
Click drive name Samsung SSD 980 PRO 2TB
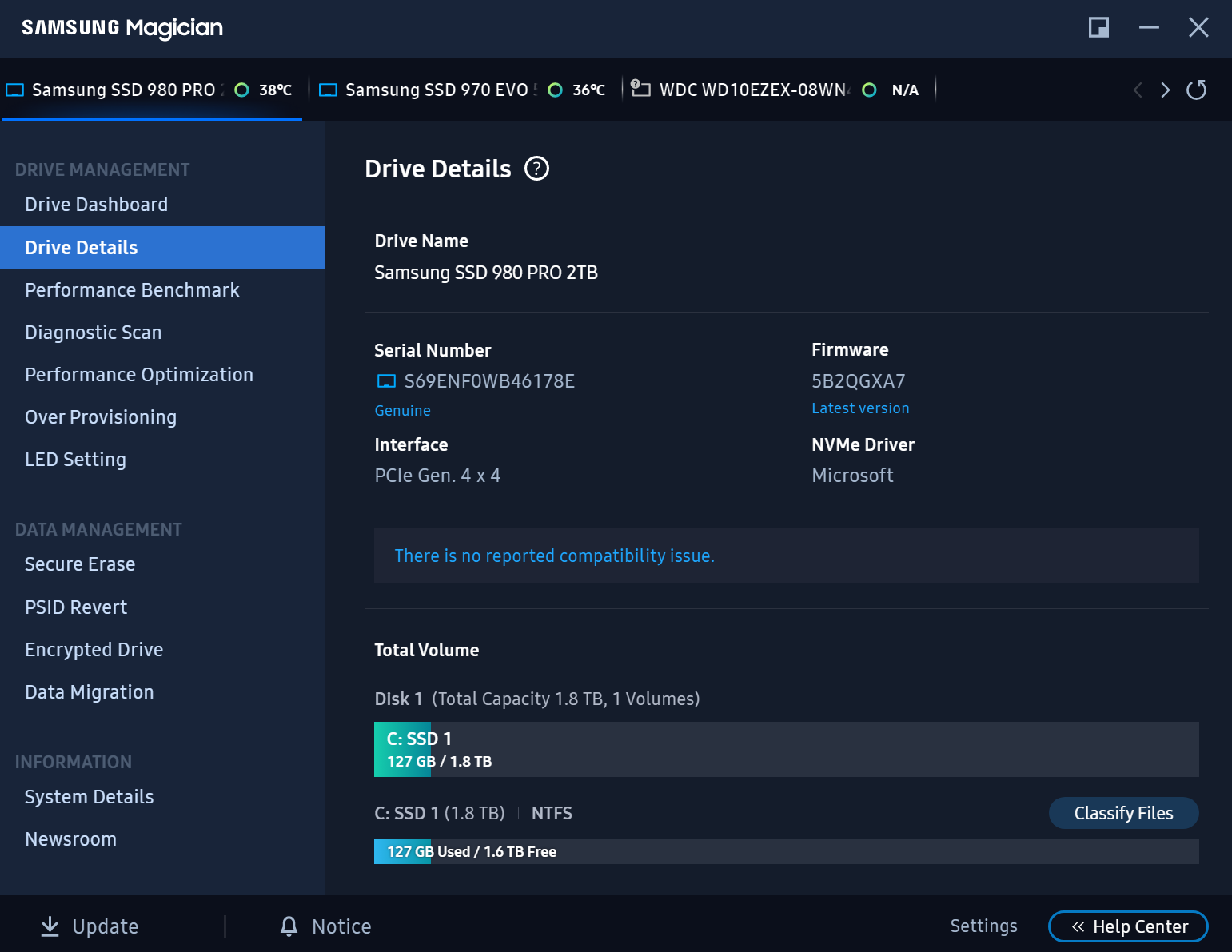[486, 273]
